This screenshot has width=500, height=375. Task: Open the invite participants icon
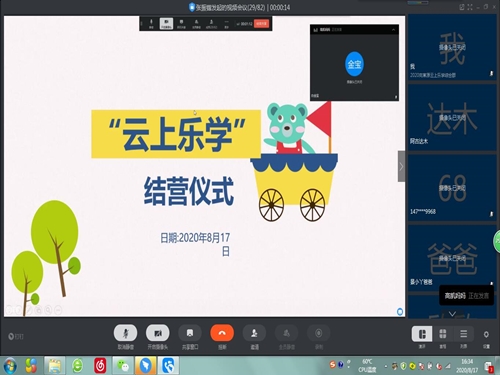point(254,333)
